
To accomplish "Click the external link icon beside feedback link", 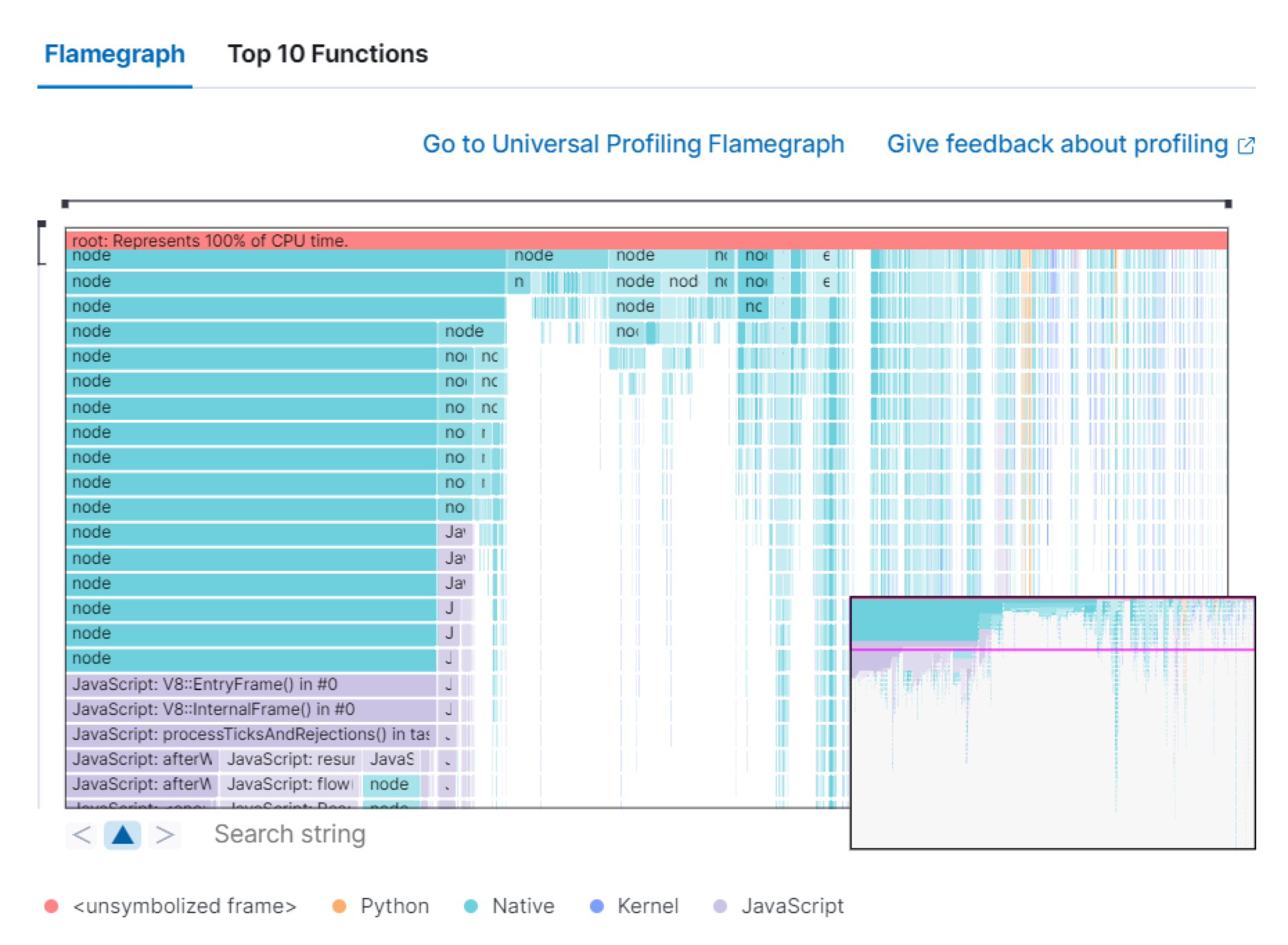I will click(x=1247, y=145).
